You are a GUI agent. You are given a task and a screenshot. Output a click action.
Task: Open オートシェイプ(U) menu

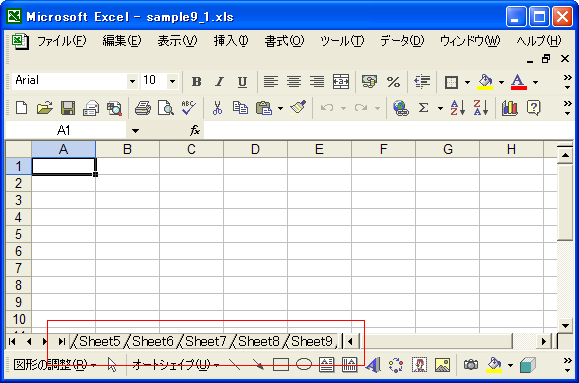[x=175, y=365]
